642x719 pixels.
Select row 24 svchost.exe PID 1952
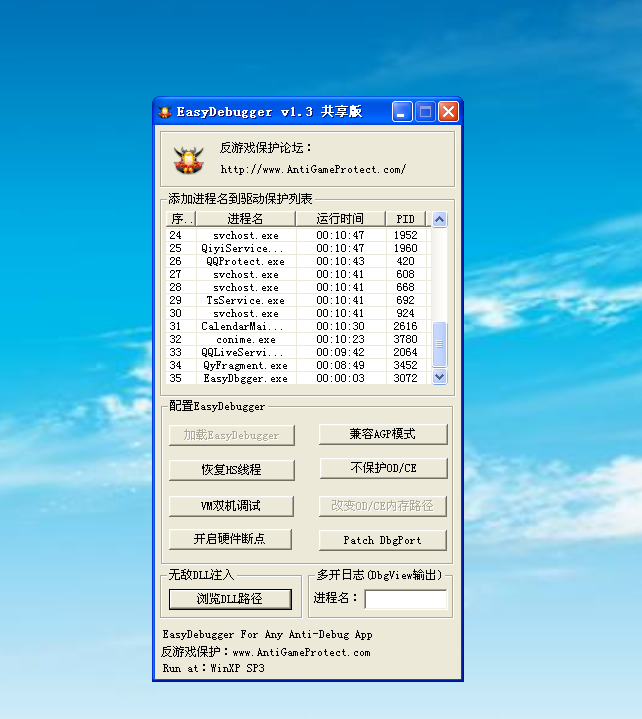click(x=298, y=235)
